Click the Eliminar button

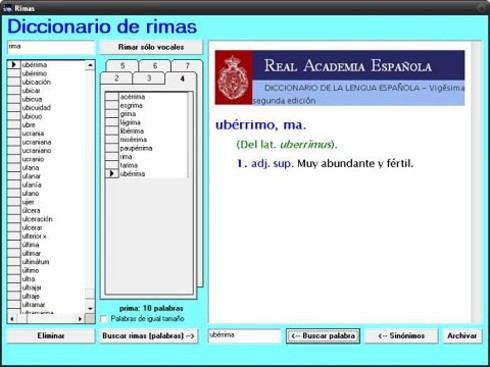(51, 336)
